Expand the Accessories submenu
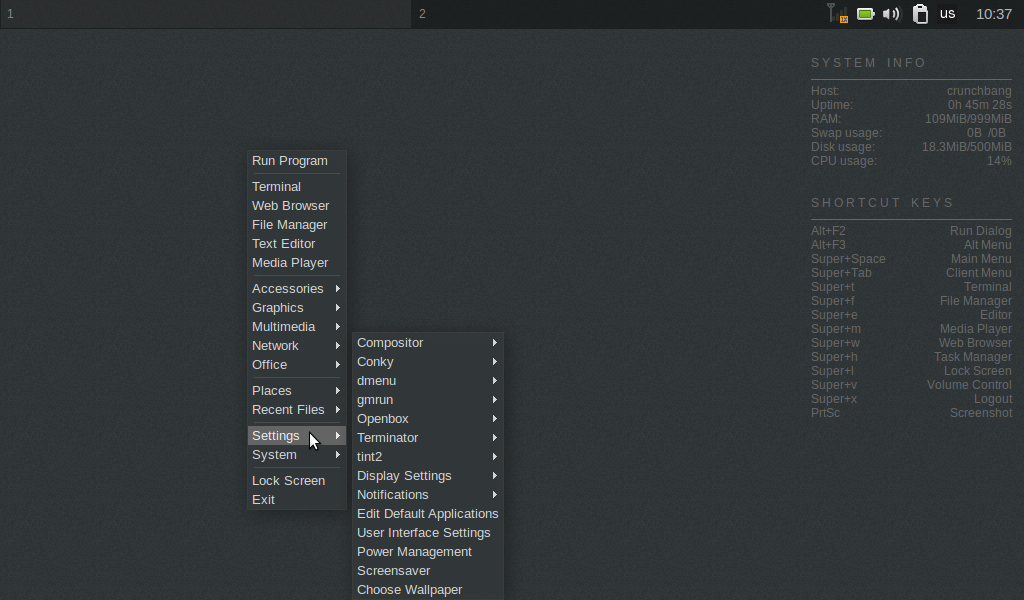This screenshot has width=1024, height=600. tap(288, 288)
